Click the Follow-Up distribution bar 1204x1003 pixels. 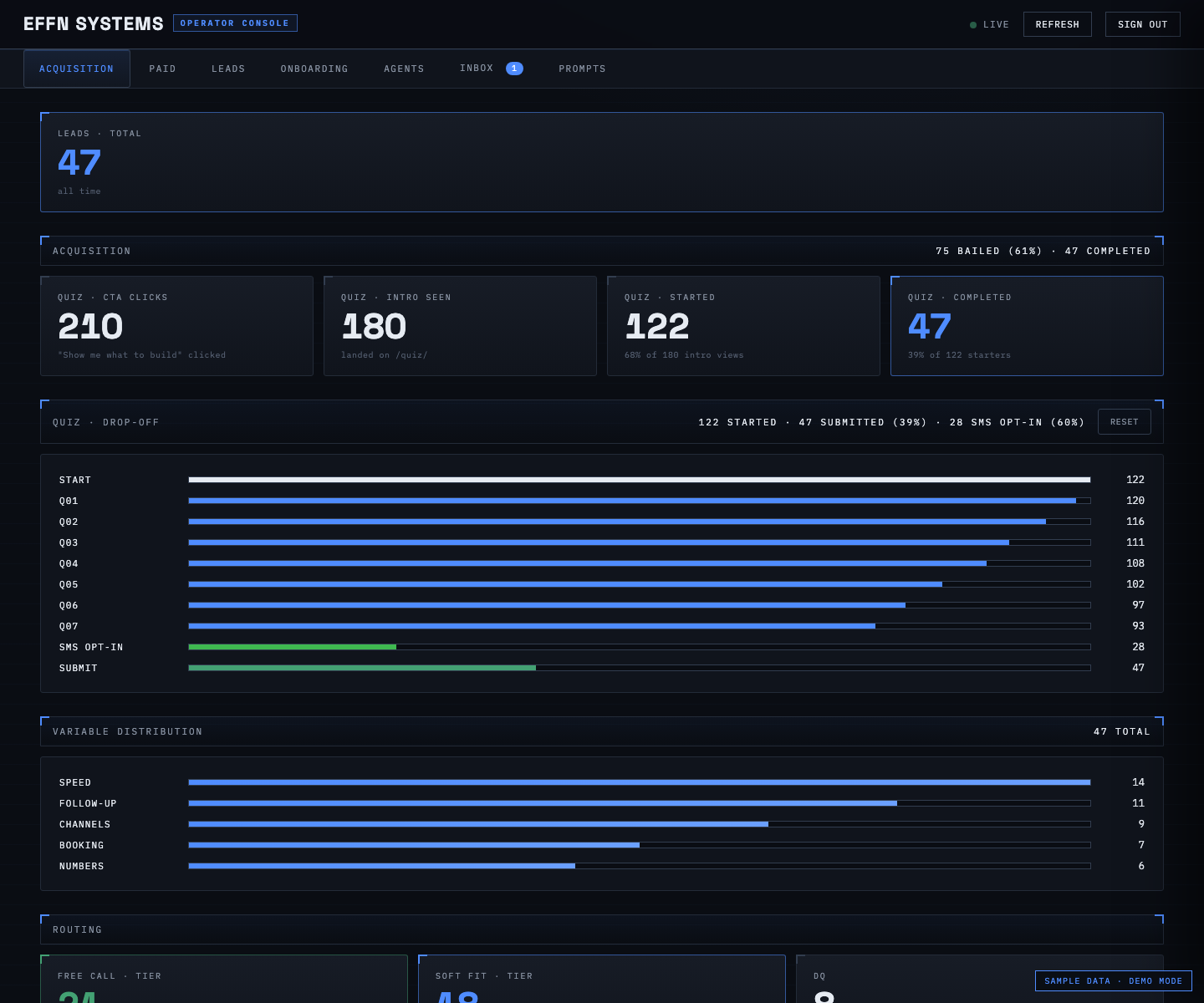pos(640,803)
